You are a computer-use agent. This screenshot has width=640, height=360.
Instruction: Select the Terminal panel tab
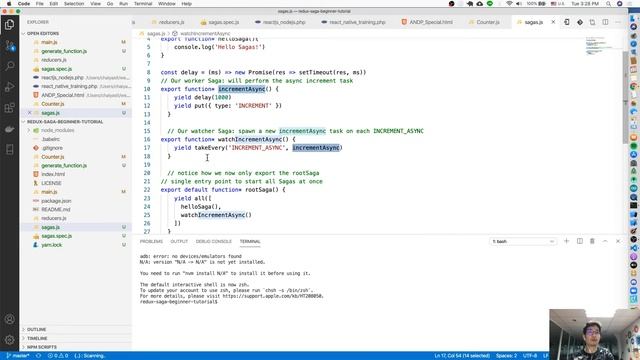250,242
